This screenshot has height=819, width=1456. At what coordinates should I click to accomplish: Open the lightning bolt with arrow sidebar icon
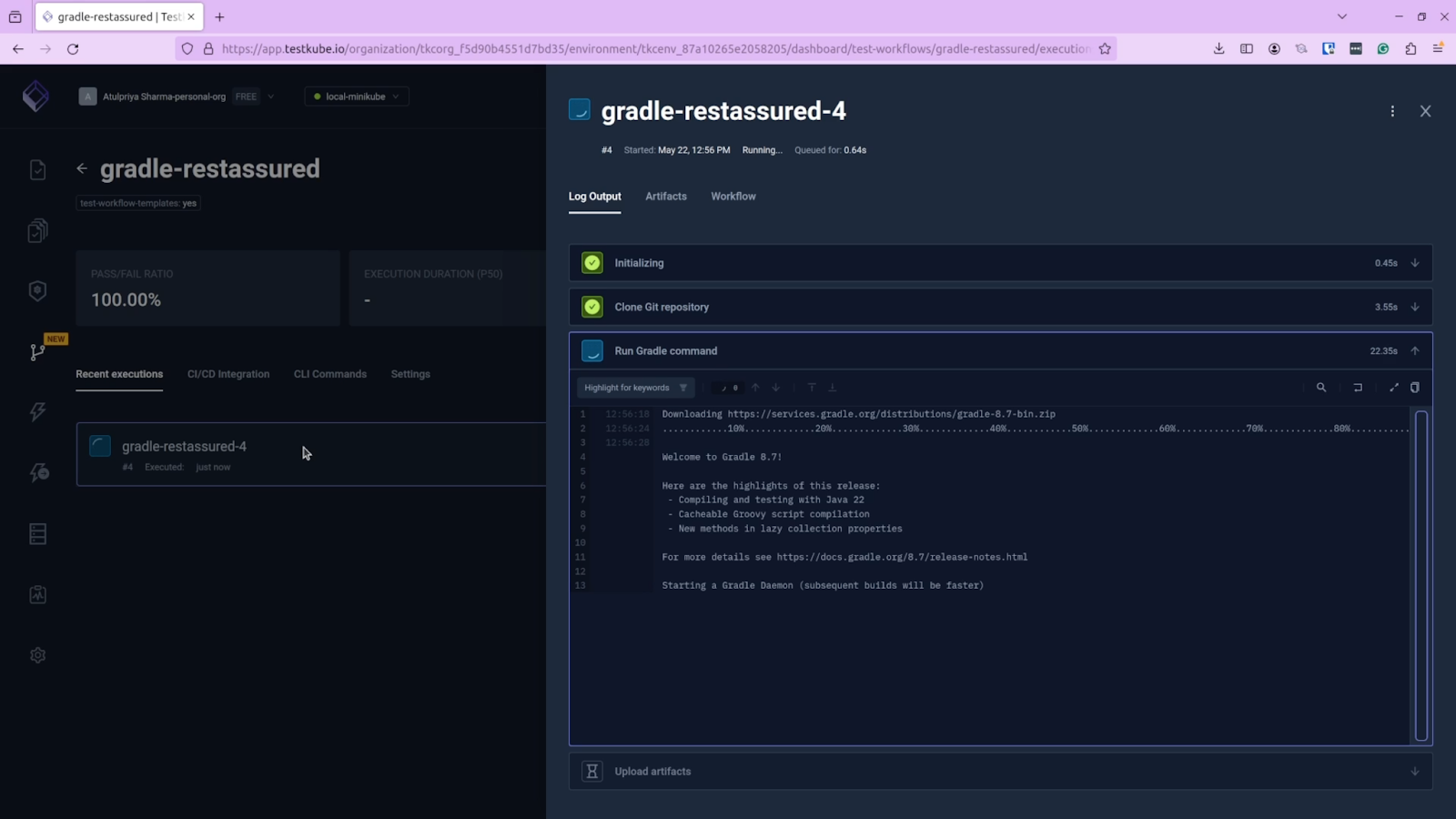[38, 473]
